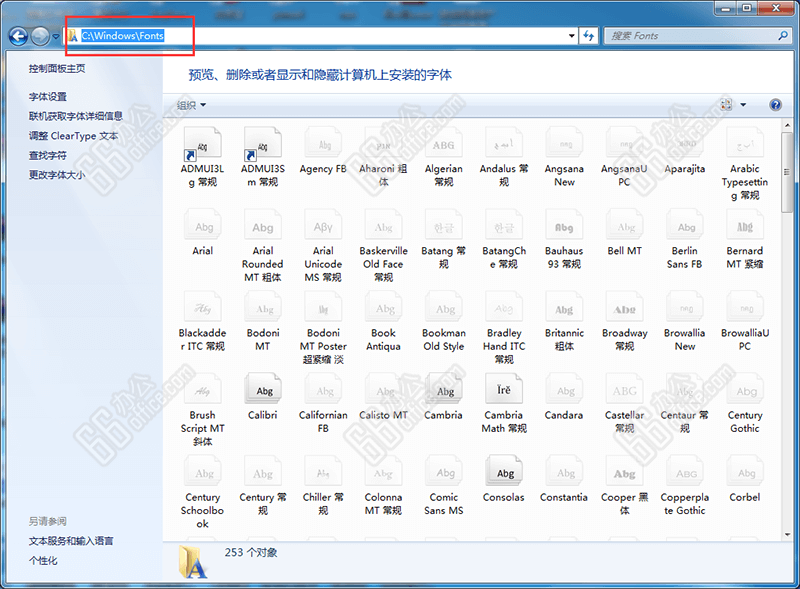This screenshot has height=589, width=800.
Task: Open the recent pages dropdown arrow
Action: tap(56, 37)
